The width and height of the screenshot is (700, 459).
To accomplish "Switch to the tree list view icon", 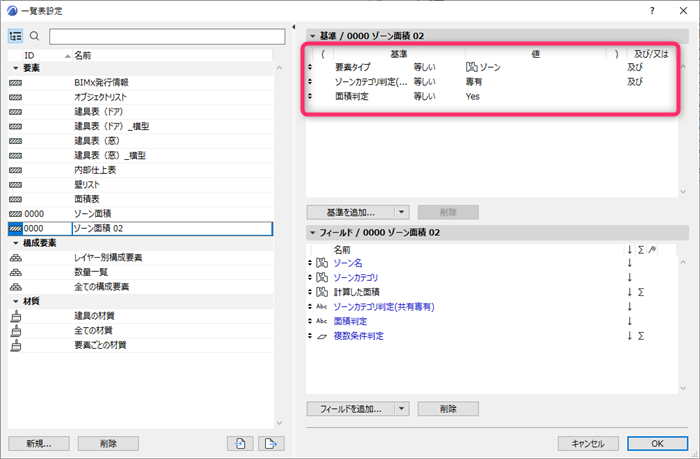I will 16,36.
